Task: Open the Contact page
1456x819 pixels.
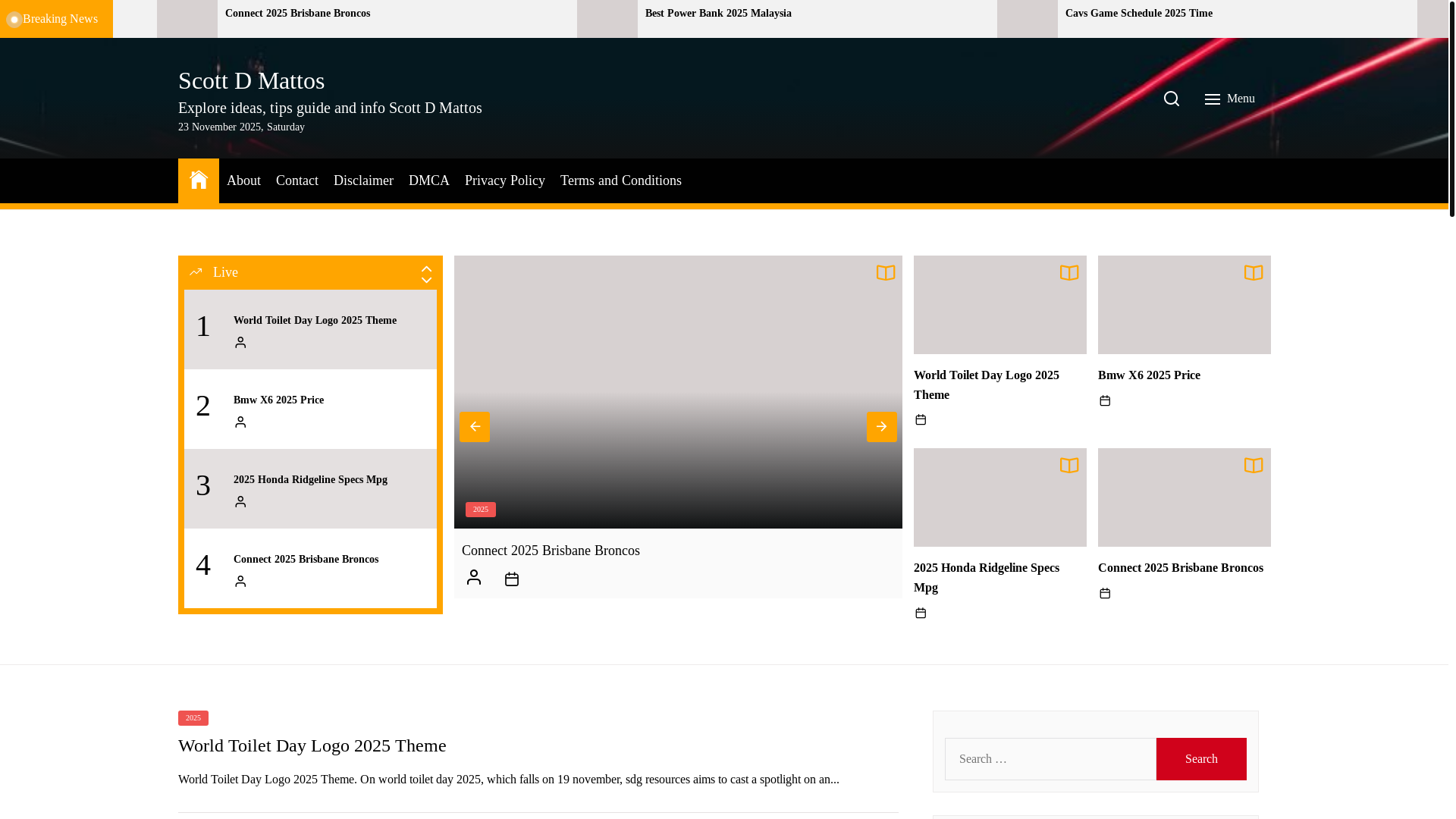Action: pos(297,180)
